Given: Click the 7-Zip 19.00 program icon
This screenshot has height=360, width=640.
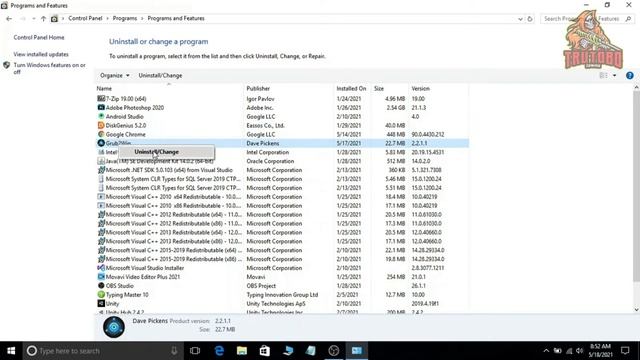Looking at the screenshot, I should 101,98.
